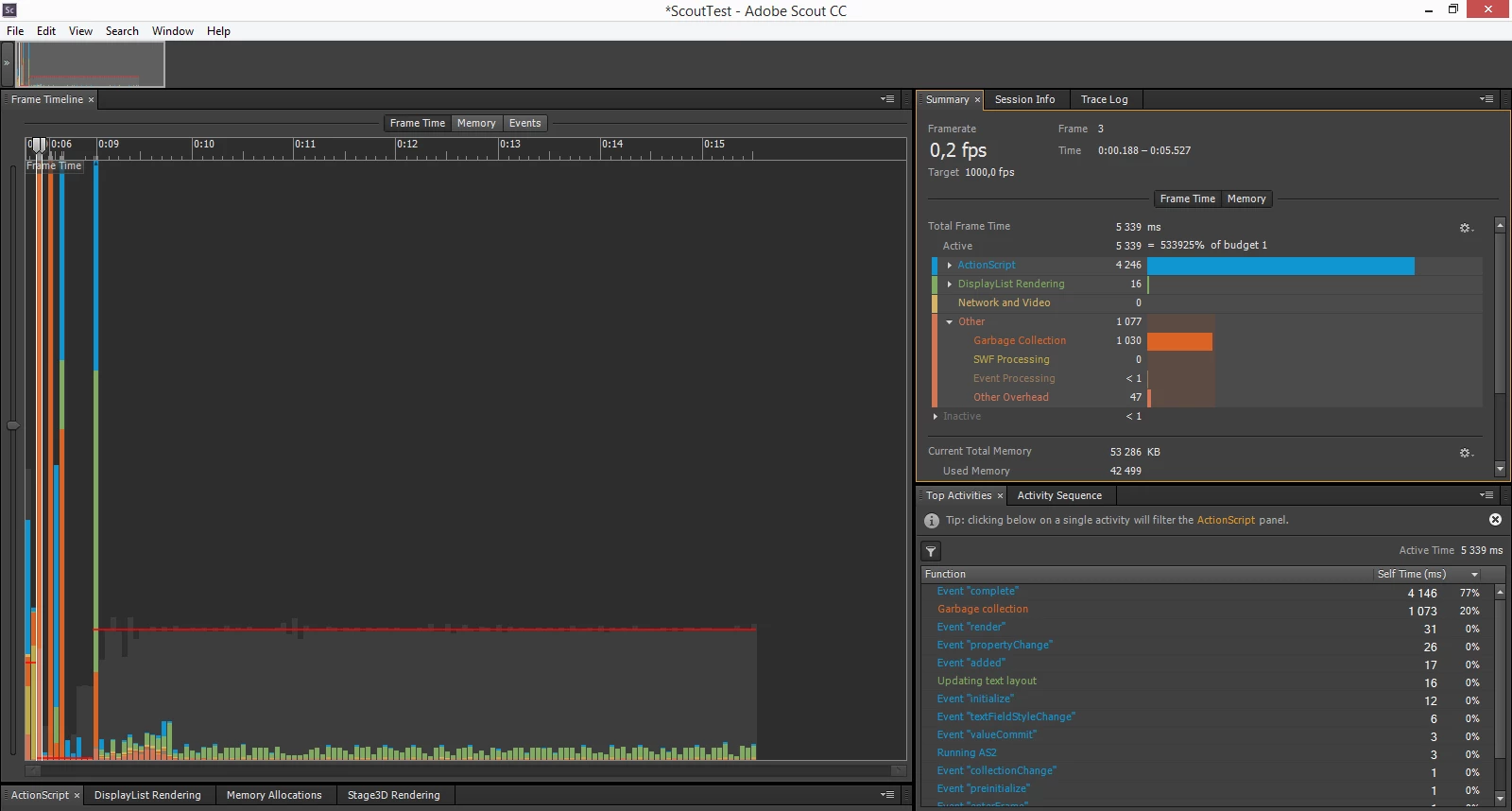Viewport: 1512px width, 811px height.
Task: Toggle Summary Frame Time view
Action: [x=1187, y=198]
